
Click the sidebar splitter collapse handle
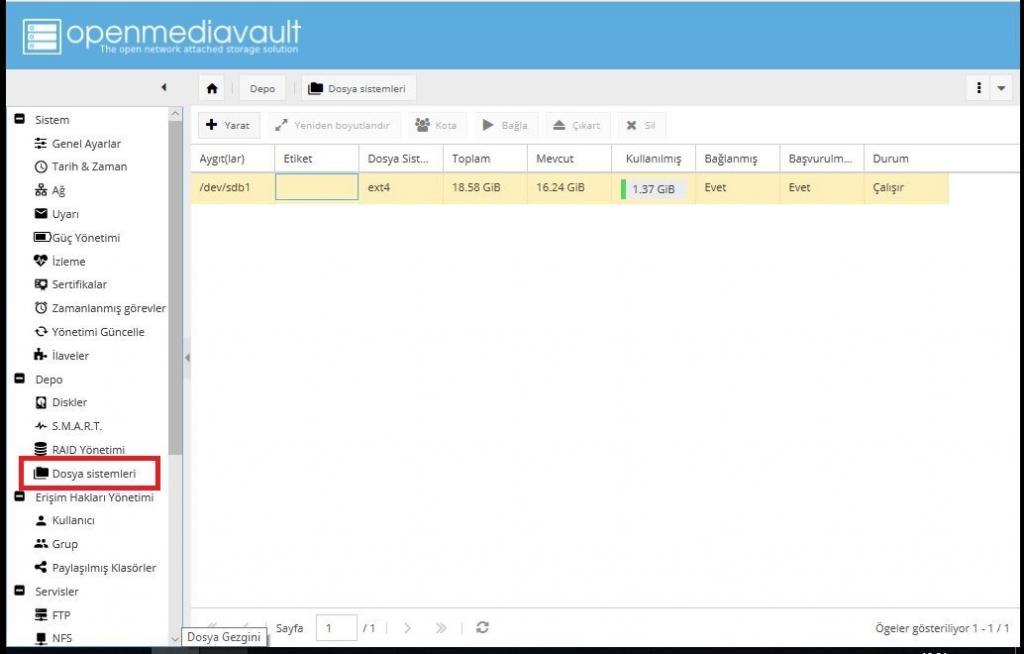[x=187, y=357]
